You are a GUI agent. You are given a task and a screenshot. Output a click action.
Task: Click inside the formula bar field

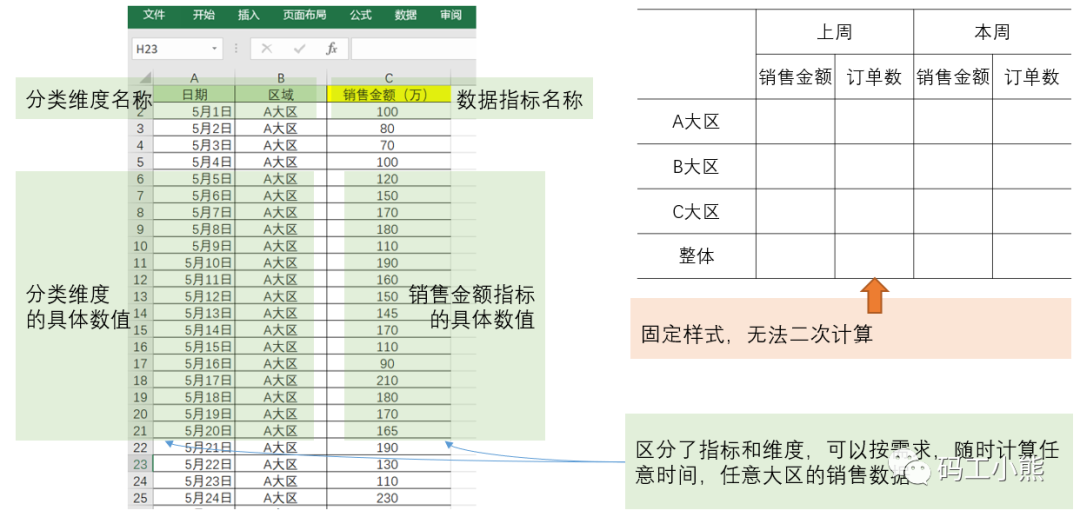click(413, 49)
